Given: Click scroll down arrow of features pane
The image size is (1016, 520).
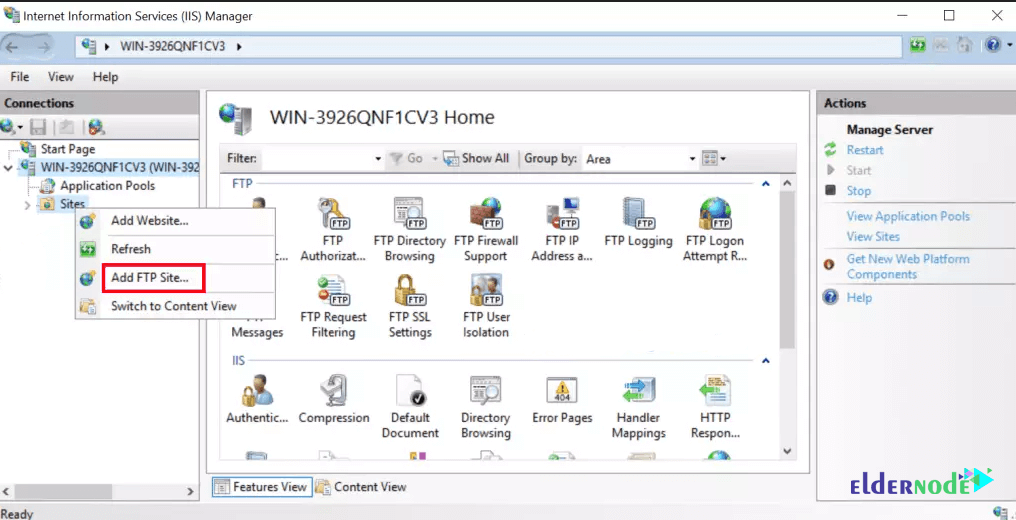Looking at the screenshot, I should [x=787, y=450].
